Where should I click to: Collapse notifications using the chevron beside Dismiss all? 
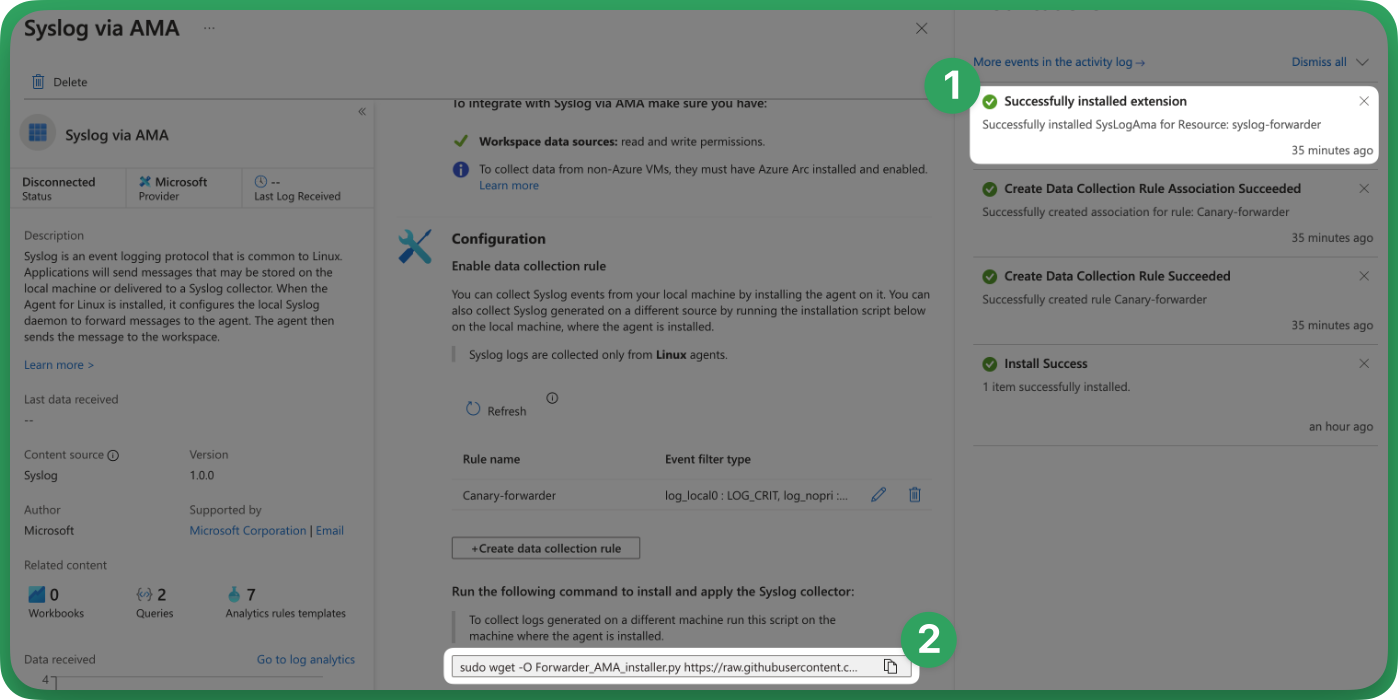[x=1362, y=62]
